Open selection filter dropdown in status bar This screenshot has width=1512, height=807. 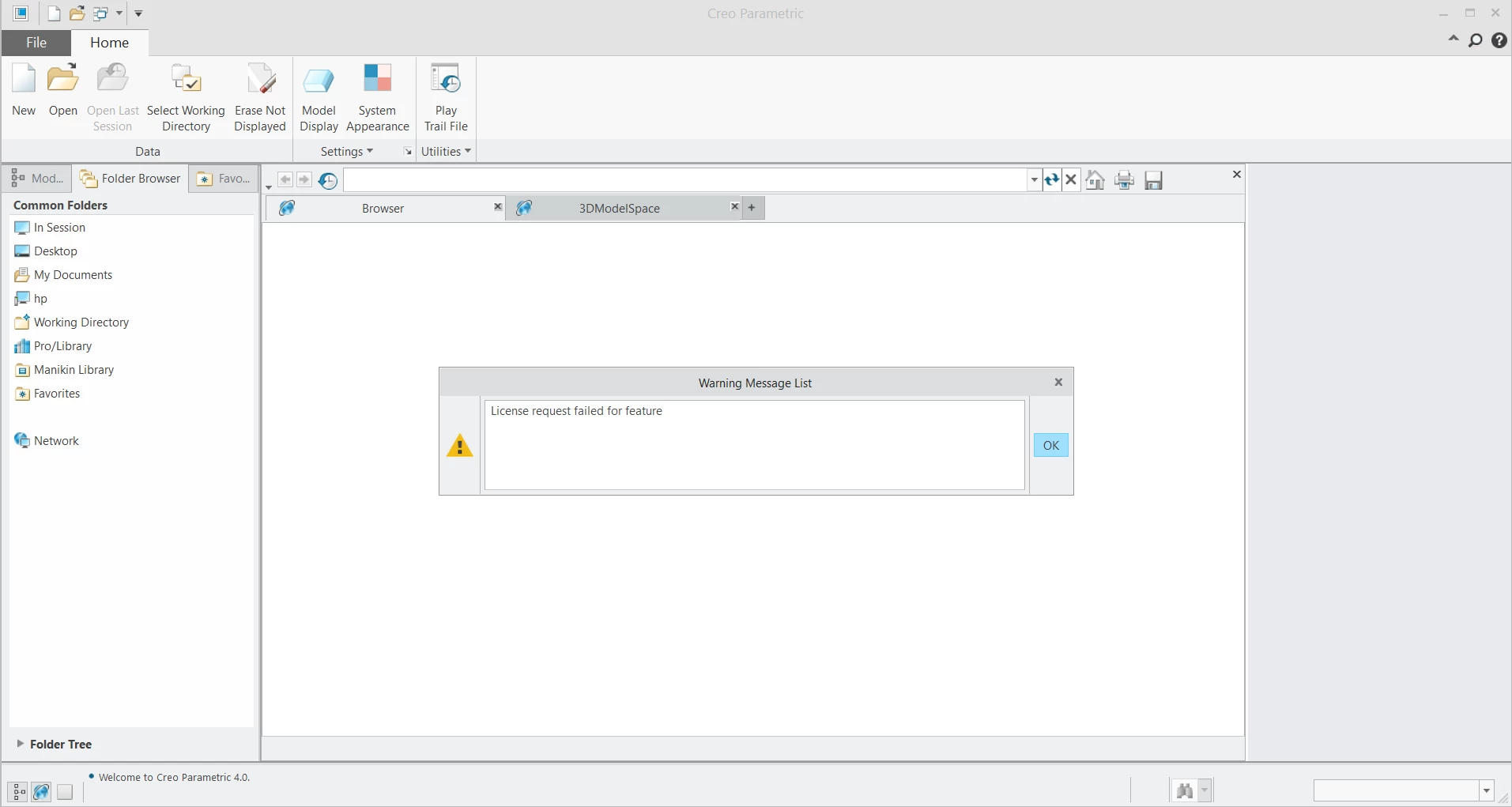tap(1486, 790)
